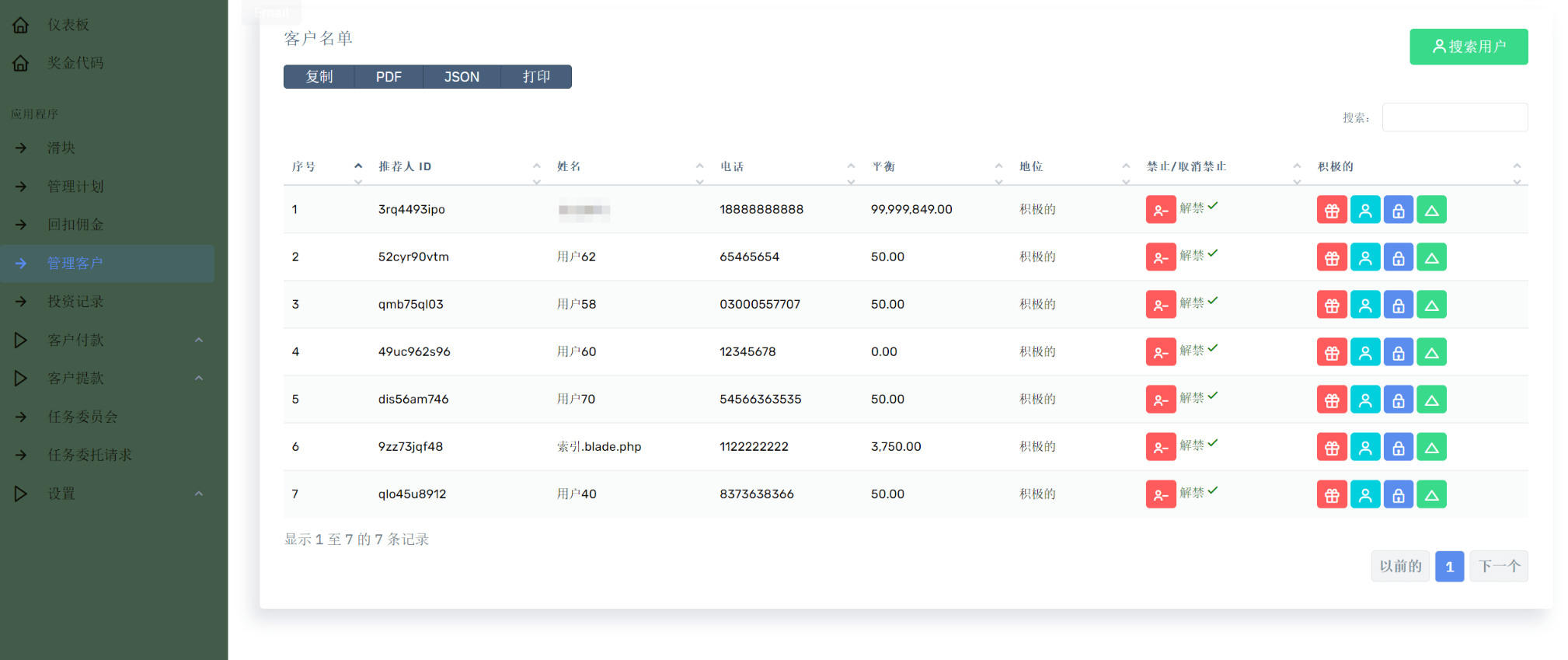
Task: Click the cyan user icon for 用户70
Action: [x=1364, y=400]
